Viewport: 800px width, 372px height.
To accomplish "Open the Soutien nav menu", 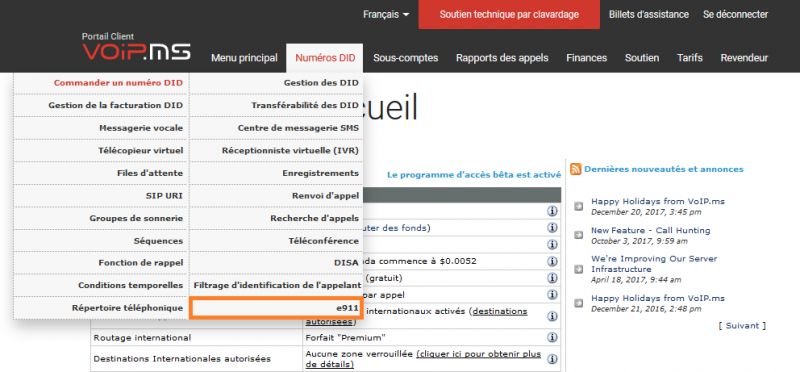I will 642,58.
